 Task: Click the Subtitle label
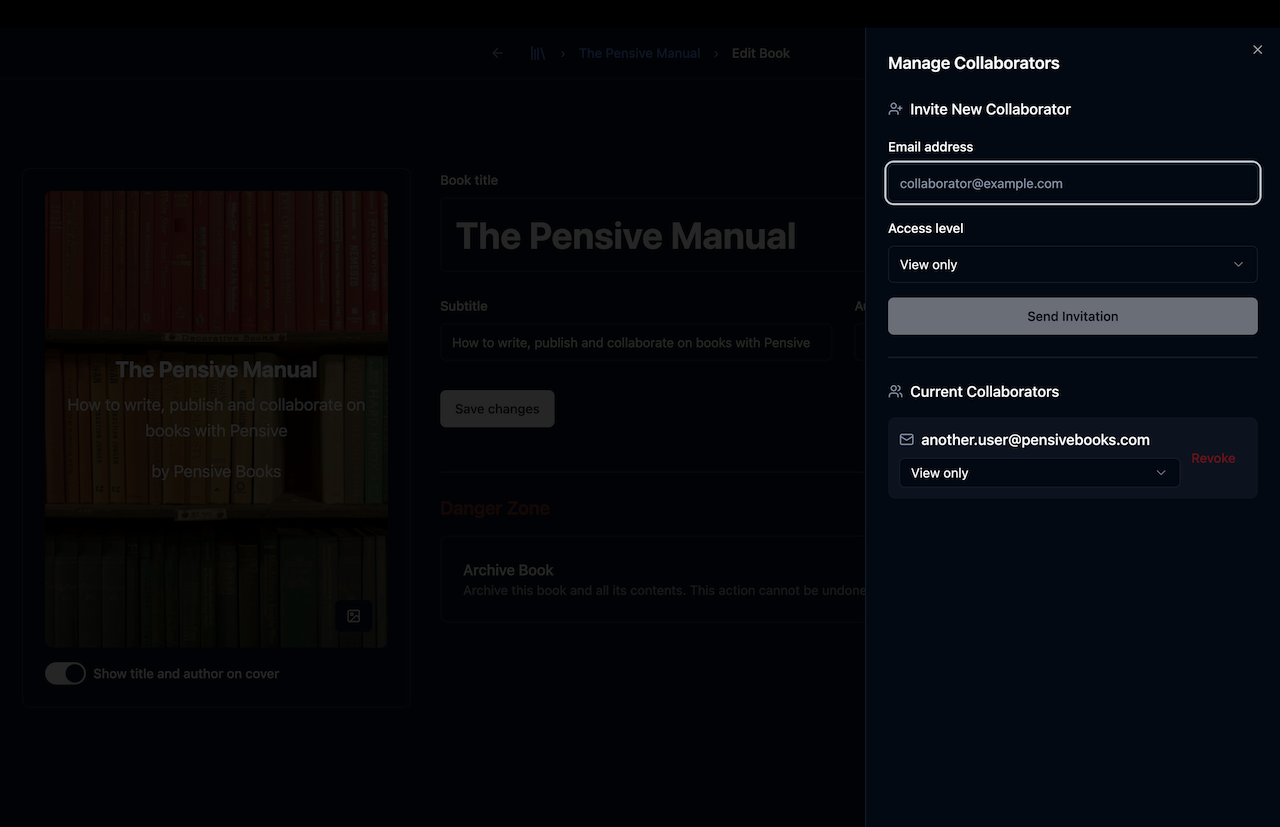[x=464, y=306]
